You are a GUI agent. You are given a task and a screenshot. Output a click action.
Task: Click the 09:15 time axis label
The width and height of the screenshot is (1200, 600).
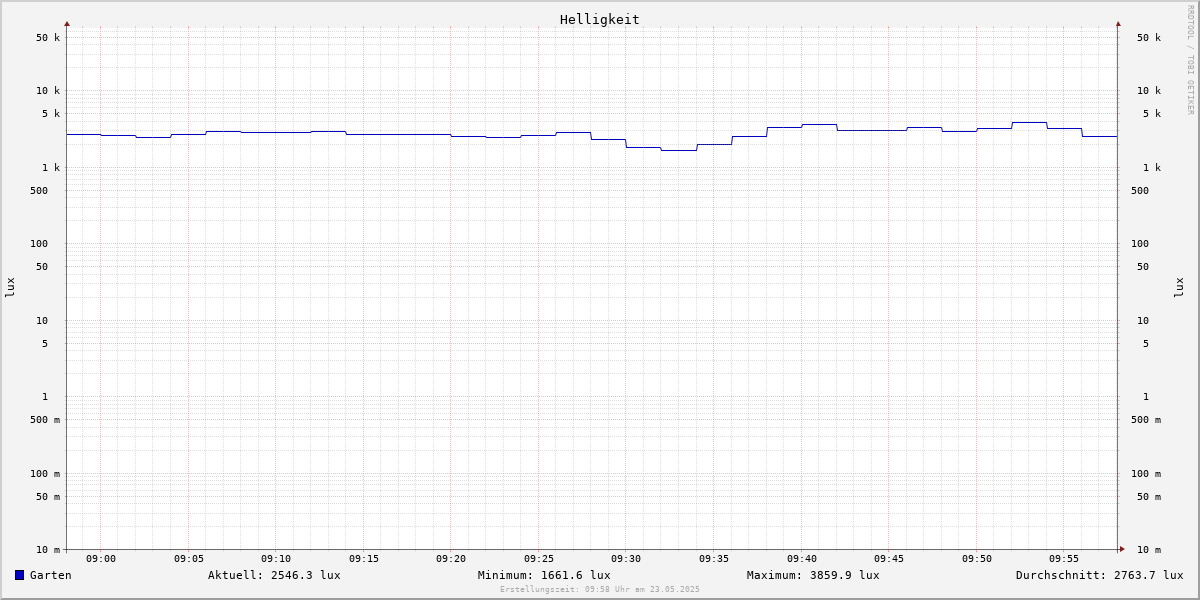(x=364, y=559)
